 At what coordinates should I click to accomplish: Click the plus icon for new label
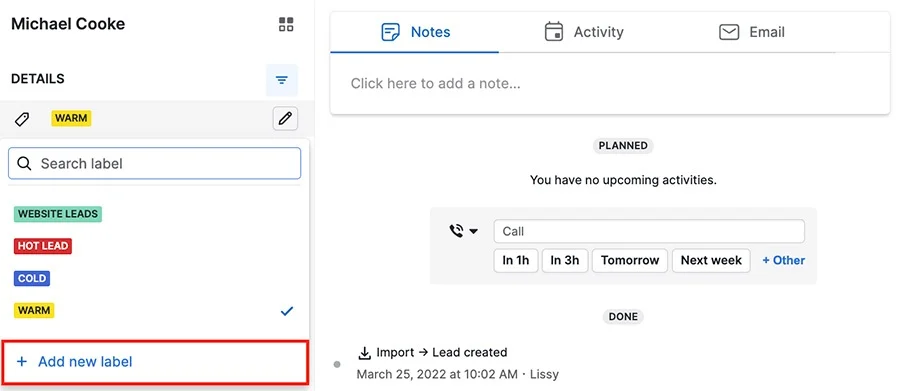coord(22,362)
